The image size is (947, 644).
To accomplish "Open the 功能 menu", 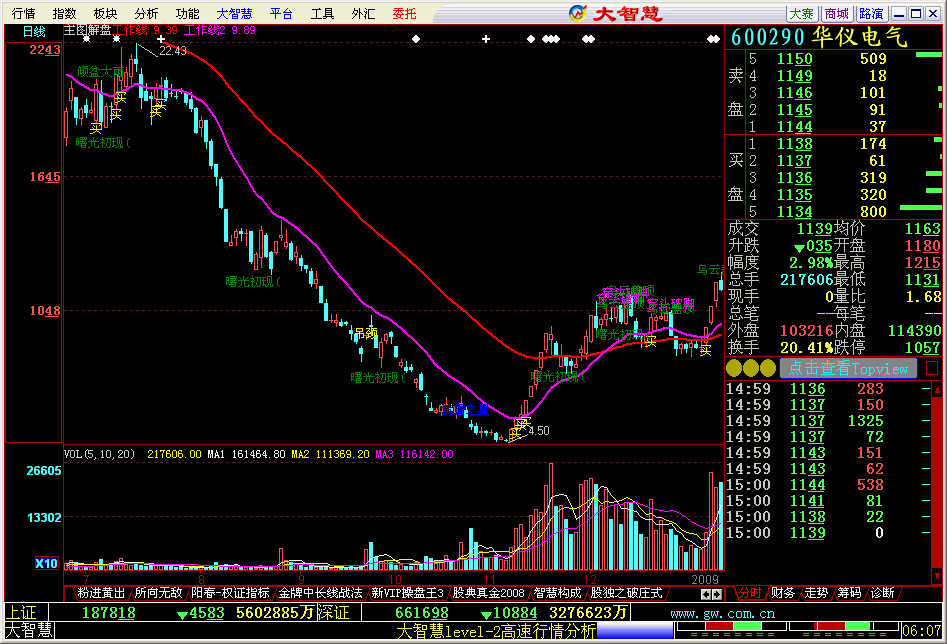I will coord(188,13).
